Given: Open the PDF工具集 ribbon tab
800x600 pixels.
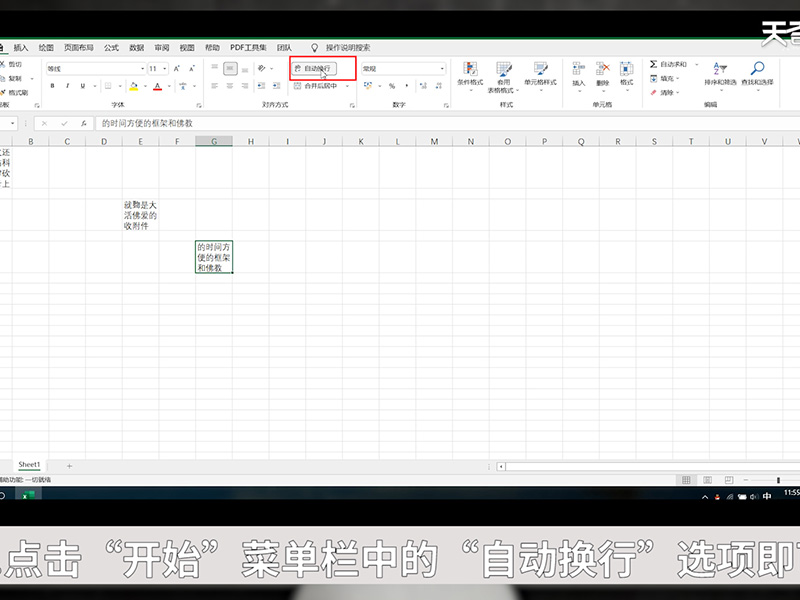Looking at the screenshot, I should tap(248, 48).
